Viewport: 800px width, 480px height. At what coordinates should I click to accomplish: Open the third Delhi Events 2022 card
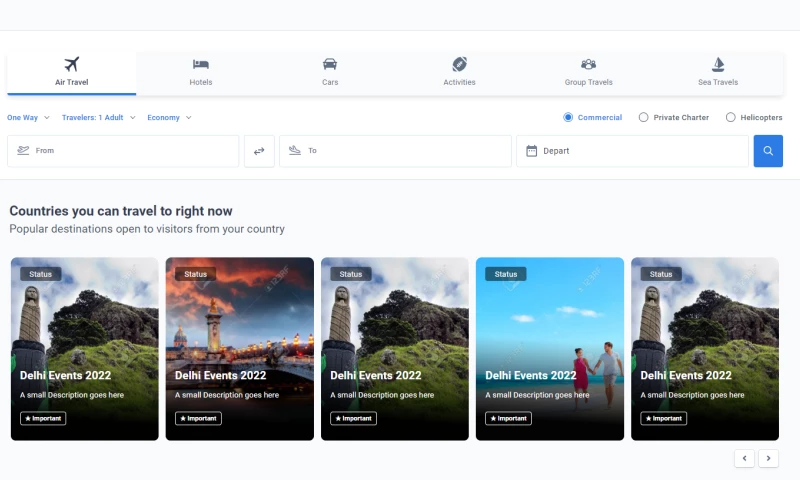[x=395, y=349]
